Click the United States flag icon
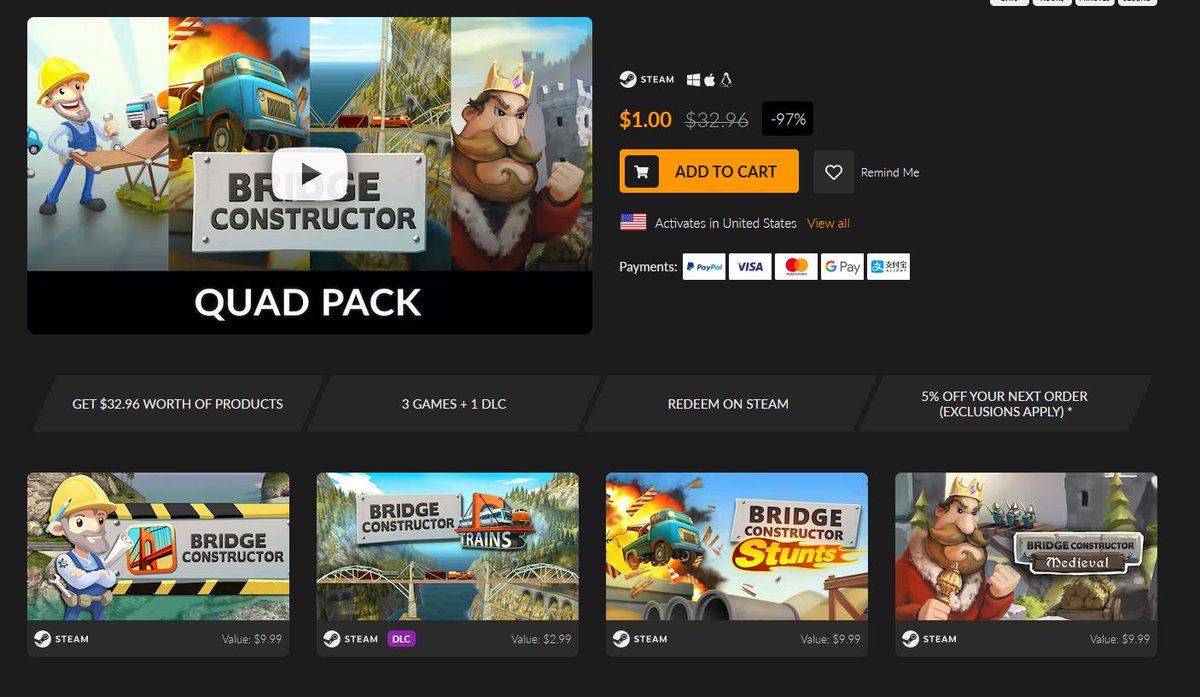The width and height of the screenshot is (1200, 697). tap(633, 223)
